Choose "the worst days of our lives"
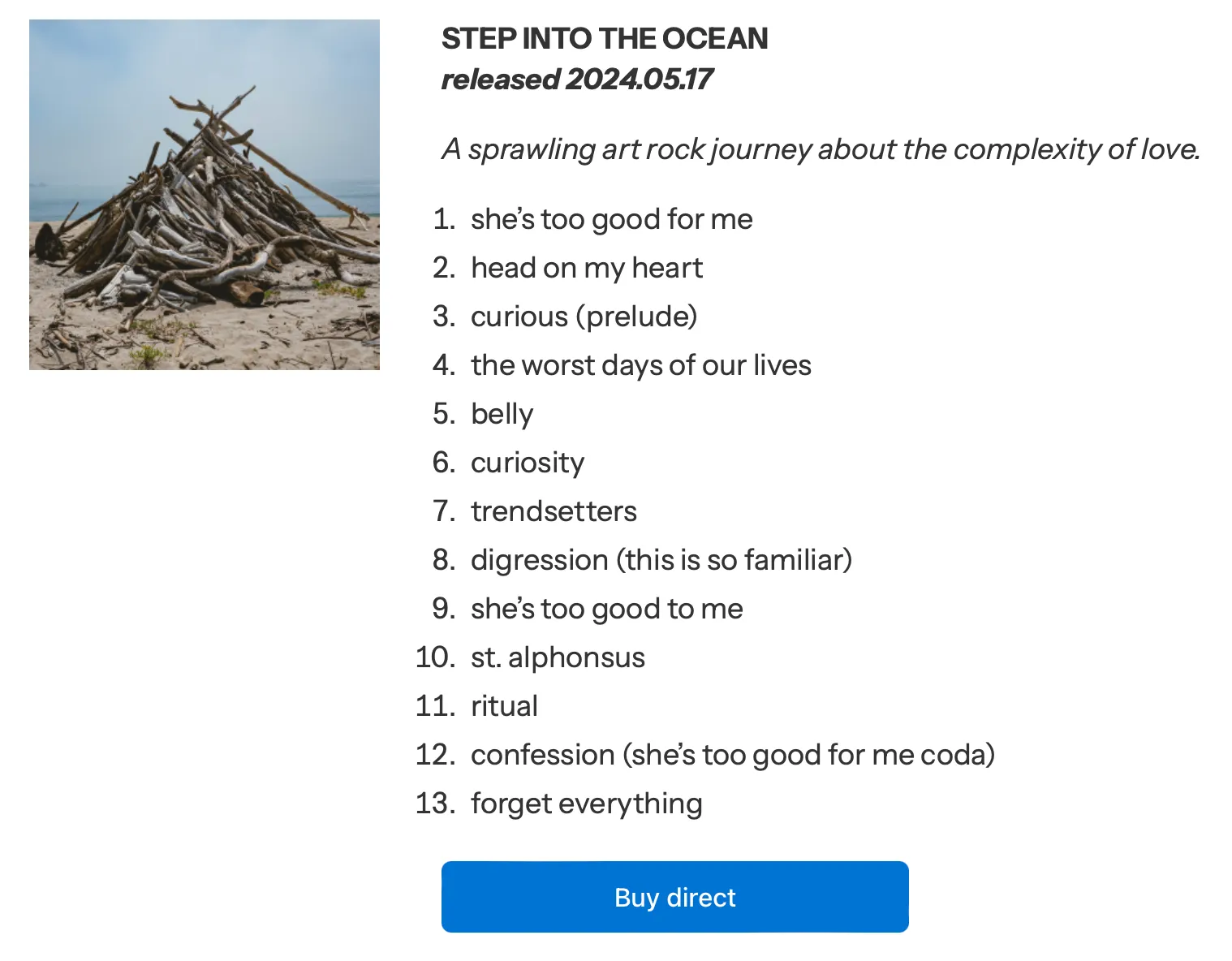 640,365
